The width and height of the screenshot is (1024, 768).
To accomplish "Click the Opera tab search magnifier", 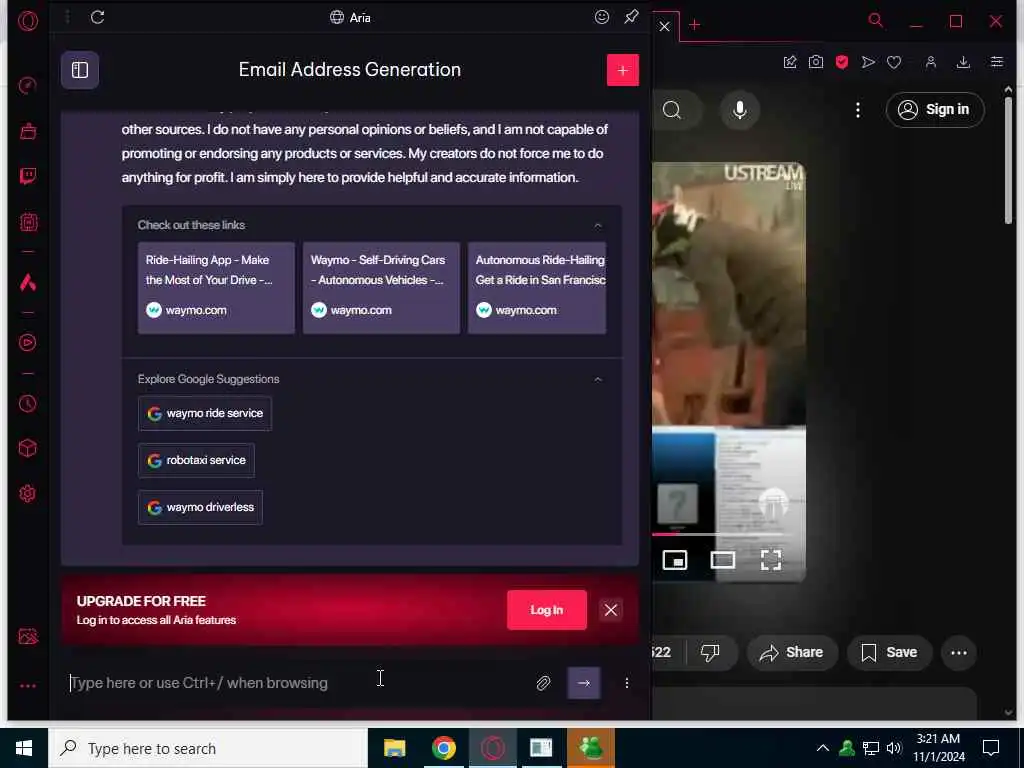I will 876,21.
